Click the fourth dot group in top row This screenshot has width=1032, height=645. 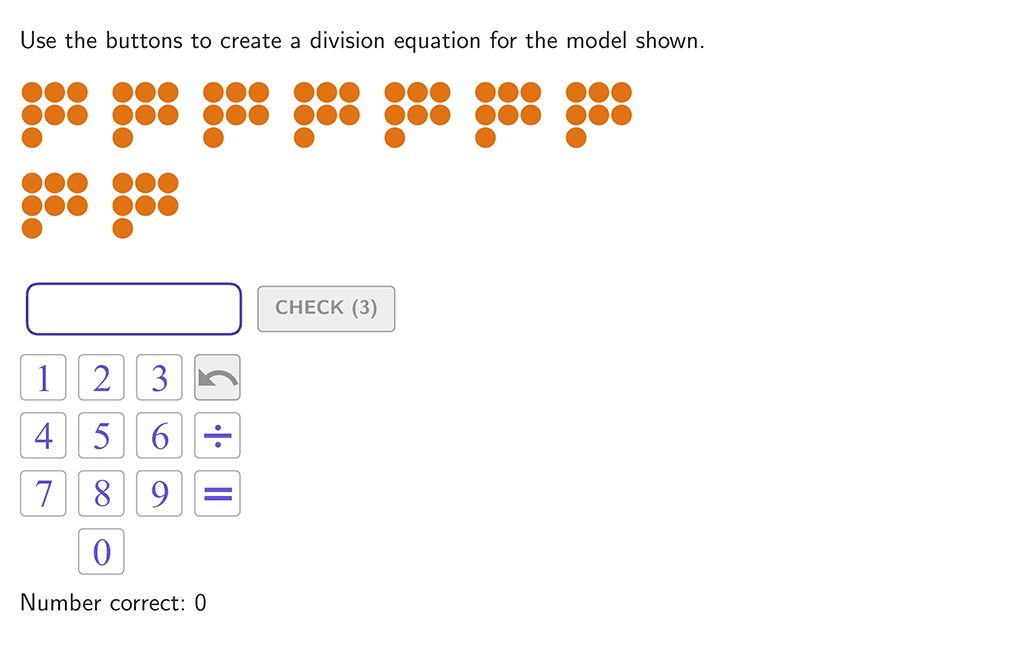click(326, 115)
